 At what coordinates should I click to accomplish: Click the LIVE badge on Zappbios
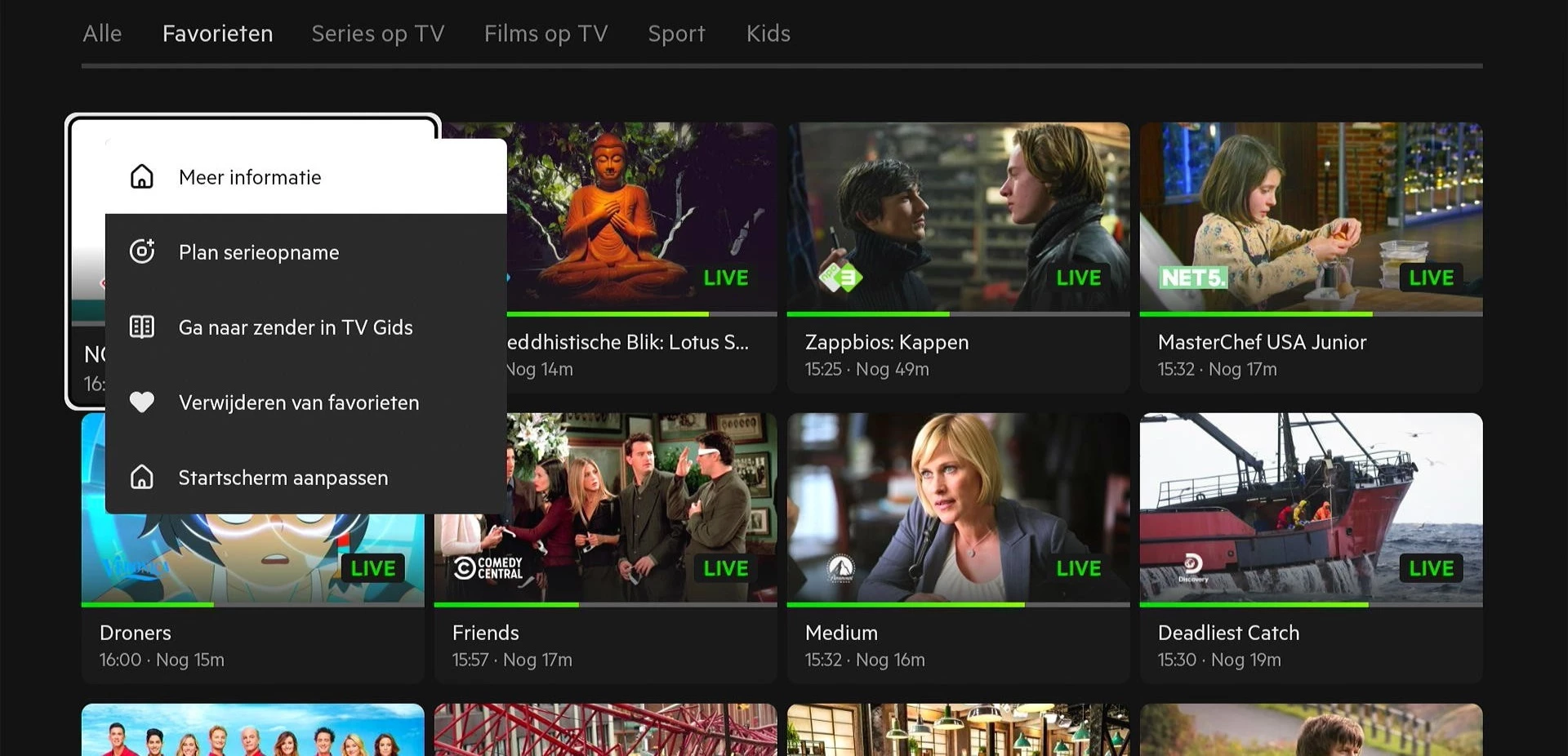click(x=1079, y=278)
